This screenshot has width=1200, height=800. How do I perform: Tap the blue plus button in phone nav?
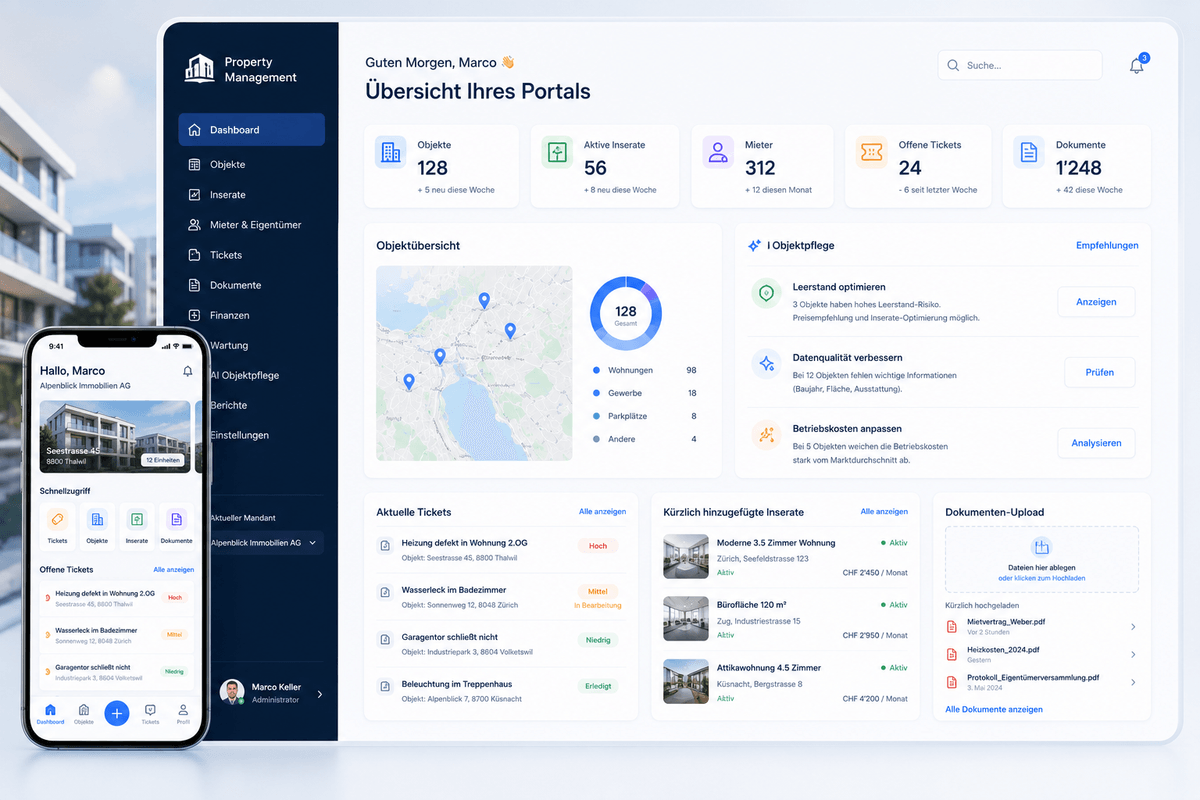117,713
